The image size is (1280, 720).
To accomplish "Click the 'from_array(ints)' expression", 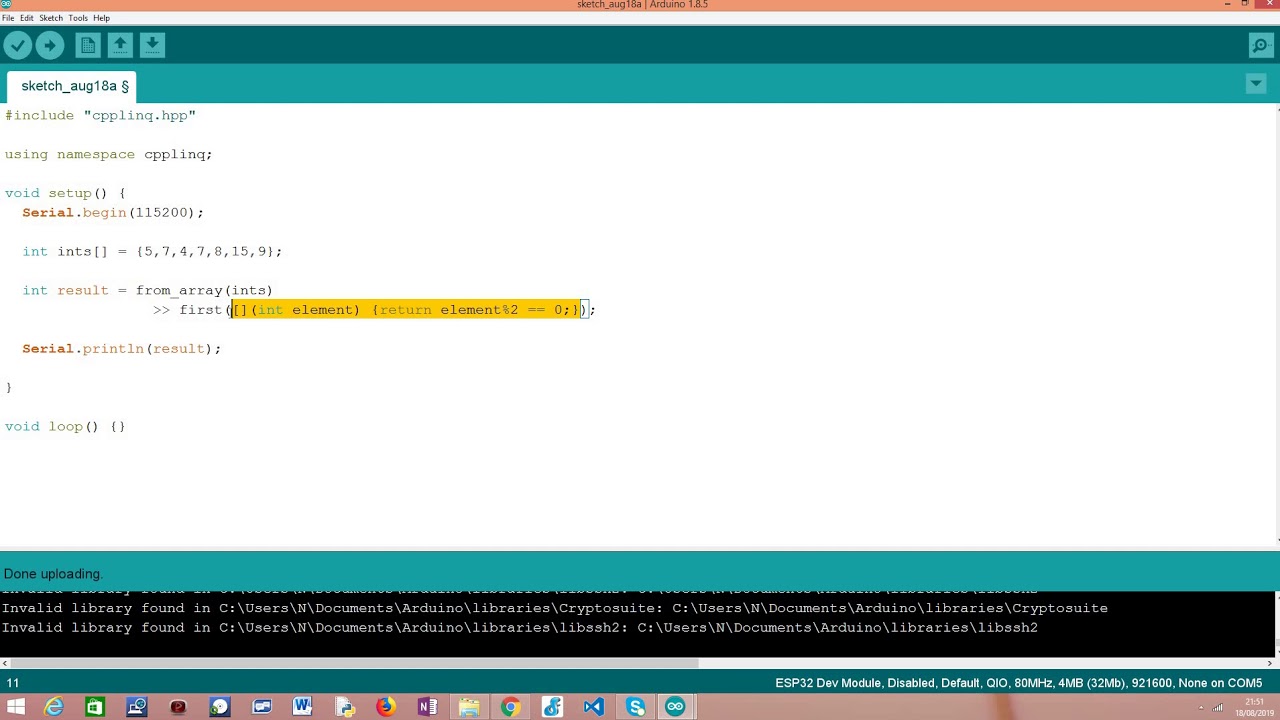I will pyautogui.click(x=204, y=290).
